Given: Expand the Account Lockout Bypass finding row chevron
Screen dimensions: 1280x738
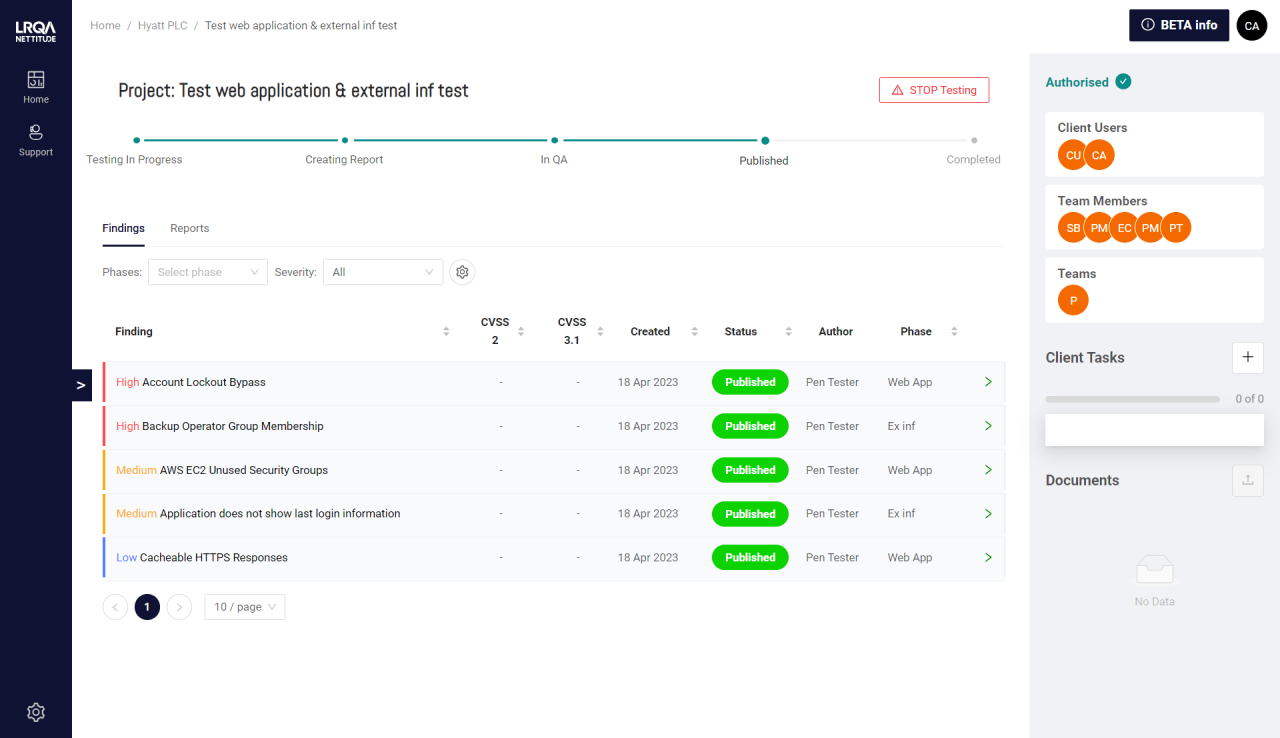Looking at the screenshot, I should coord(987,382).
